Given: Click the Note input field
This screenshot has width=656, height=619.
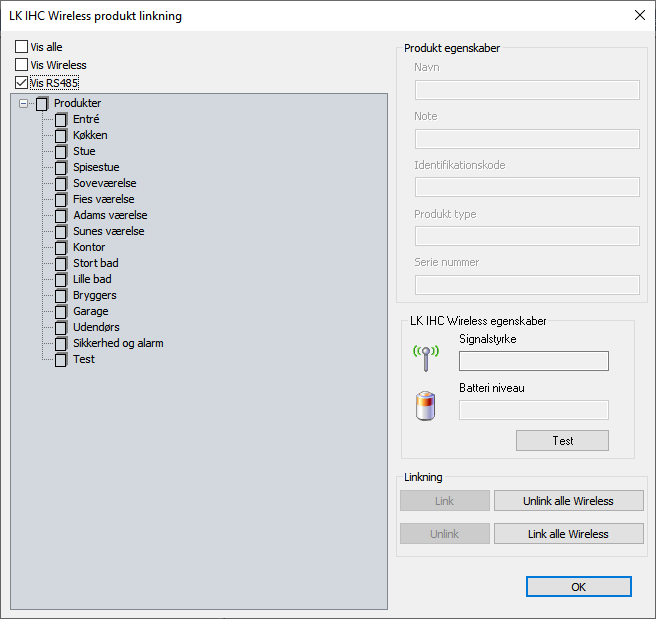Looking at the screenshot, I should tap(527, 139).
